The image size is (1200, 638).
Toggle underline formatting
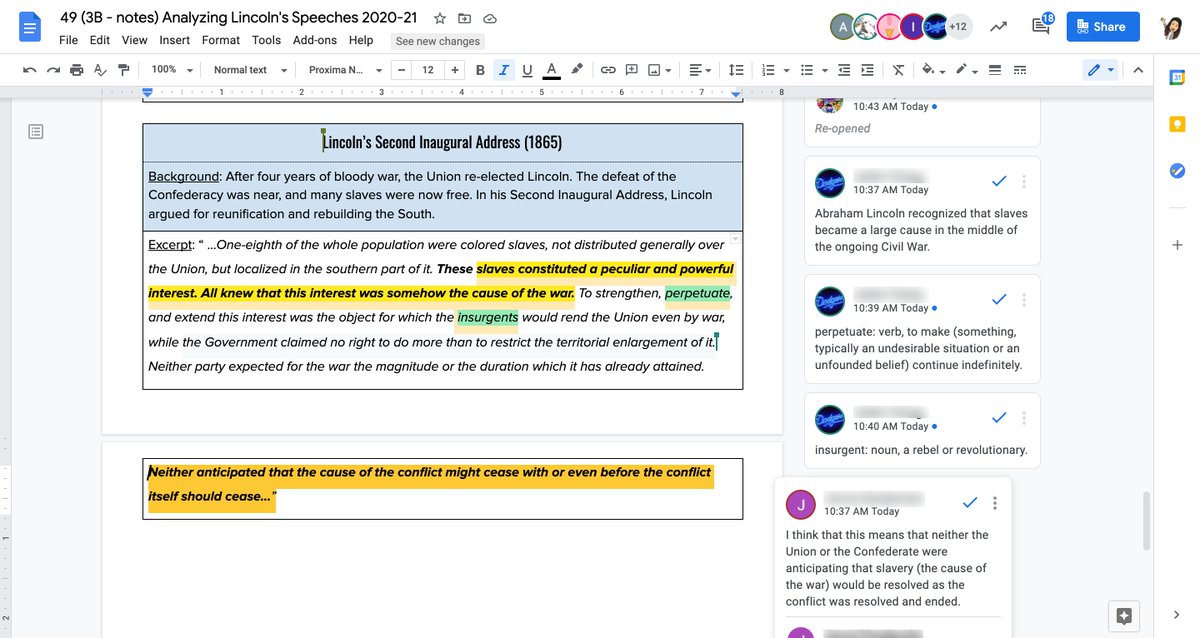click(527, 70)
